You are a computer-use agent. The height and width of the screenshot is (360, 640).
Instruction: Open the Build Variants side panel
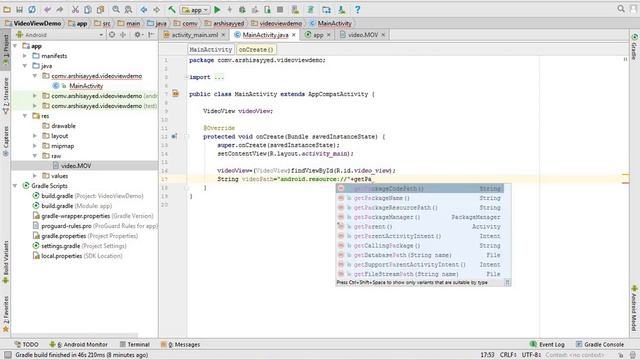click(x=6, y=262)
